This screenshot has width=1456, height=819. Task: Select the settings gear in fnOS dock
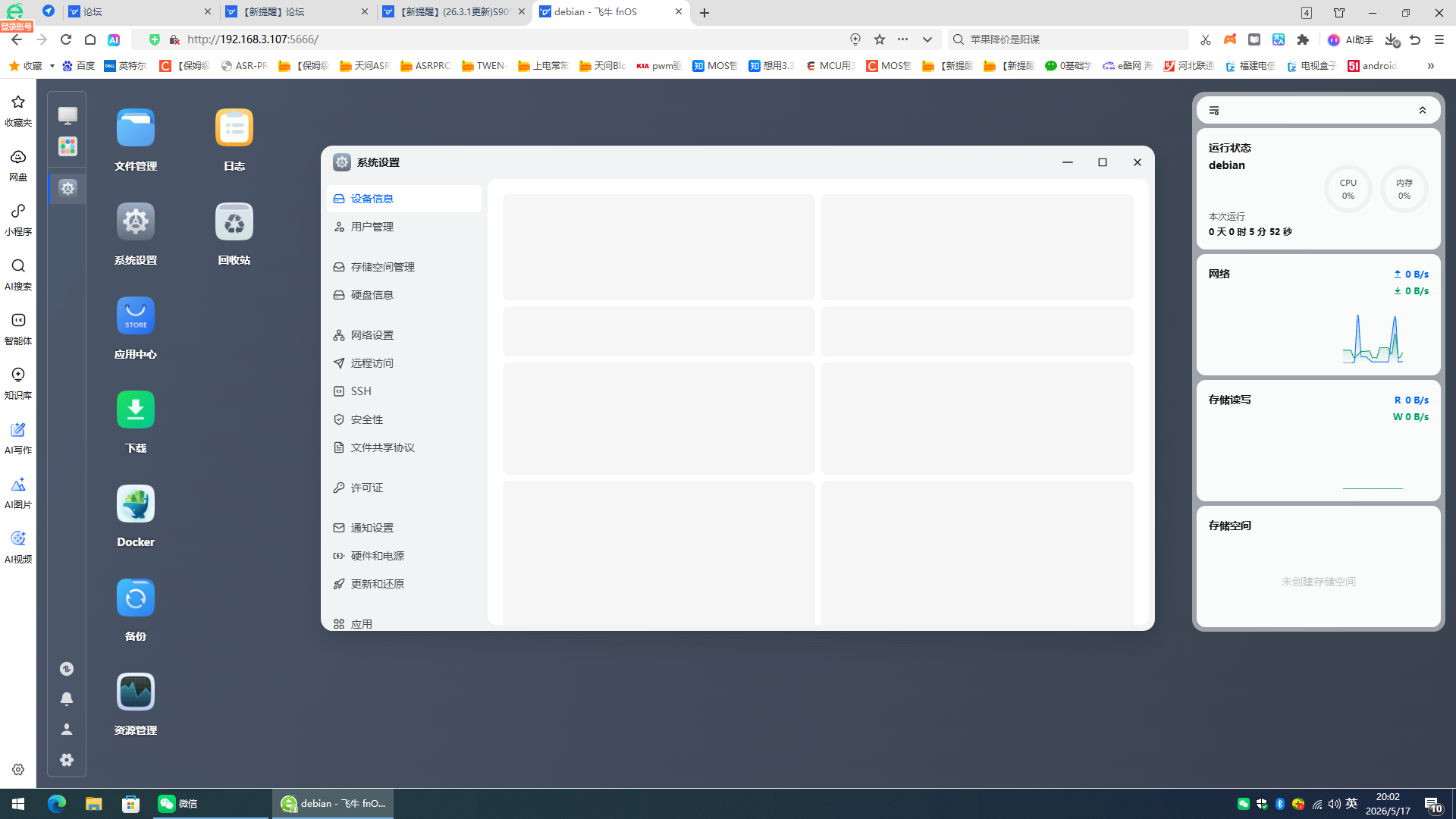[67, 188]
